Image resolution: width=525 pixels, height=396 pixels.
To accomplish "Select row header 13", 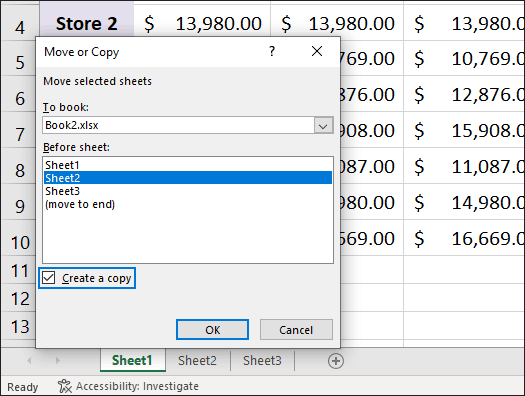I will click(19, 326).
